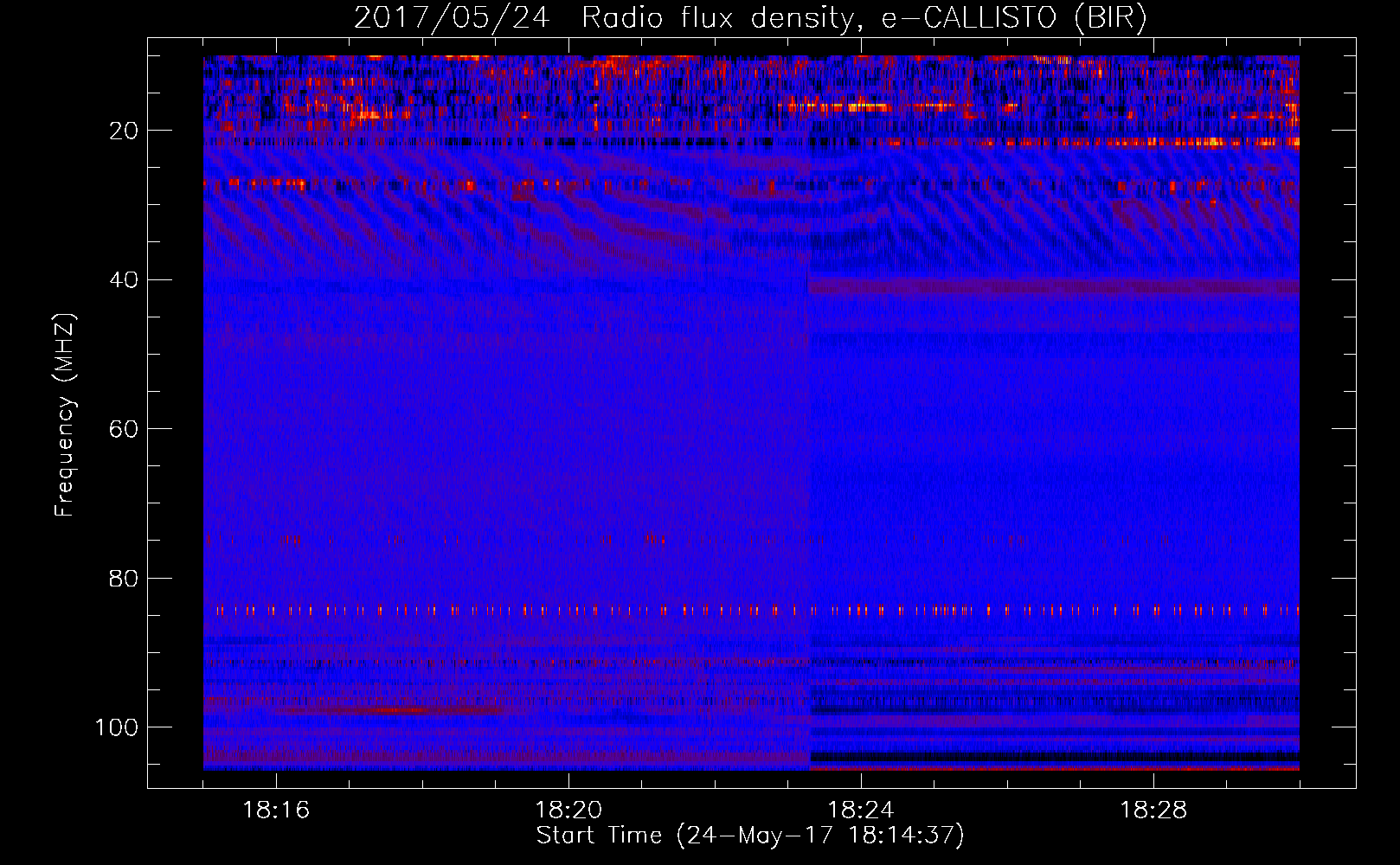Click the 'Frequency (MHZ)' axis label

pos(65,414)
